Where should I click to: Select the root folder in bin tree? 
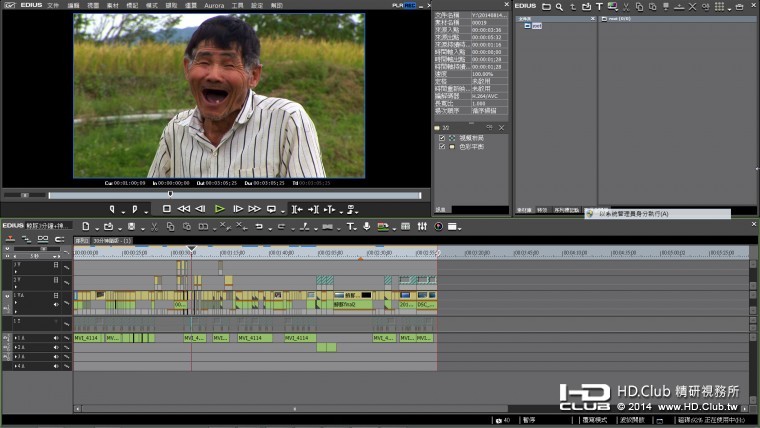pos(535,26)
